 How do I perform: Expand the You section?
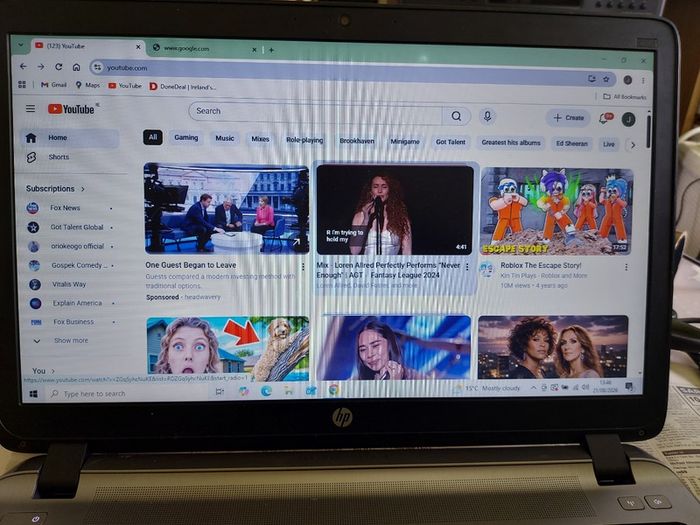[43, 371]
